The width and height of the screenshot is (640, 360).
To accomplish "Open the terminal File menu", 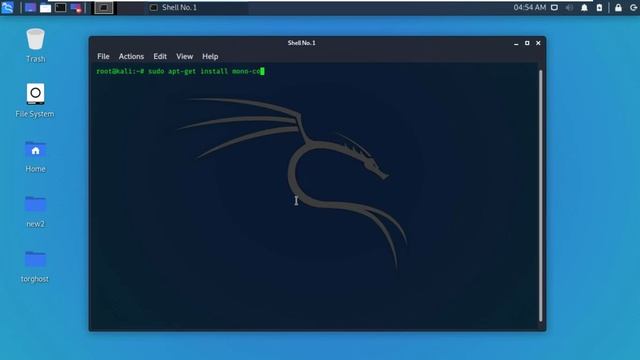I will (103, 56).
